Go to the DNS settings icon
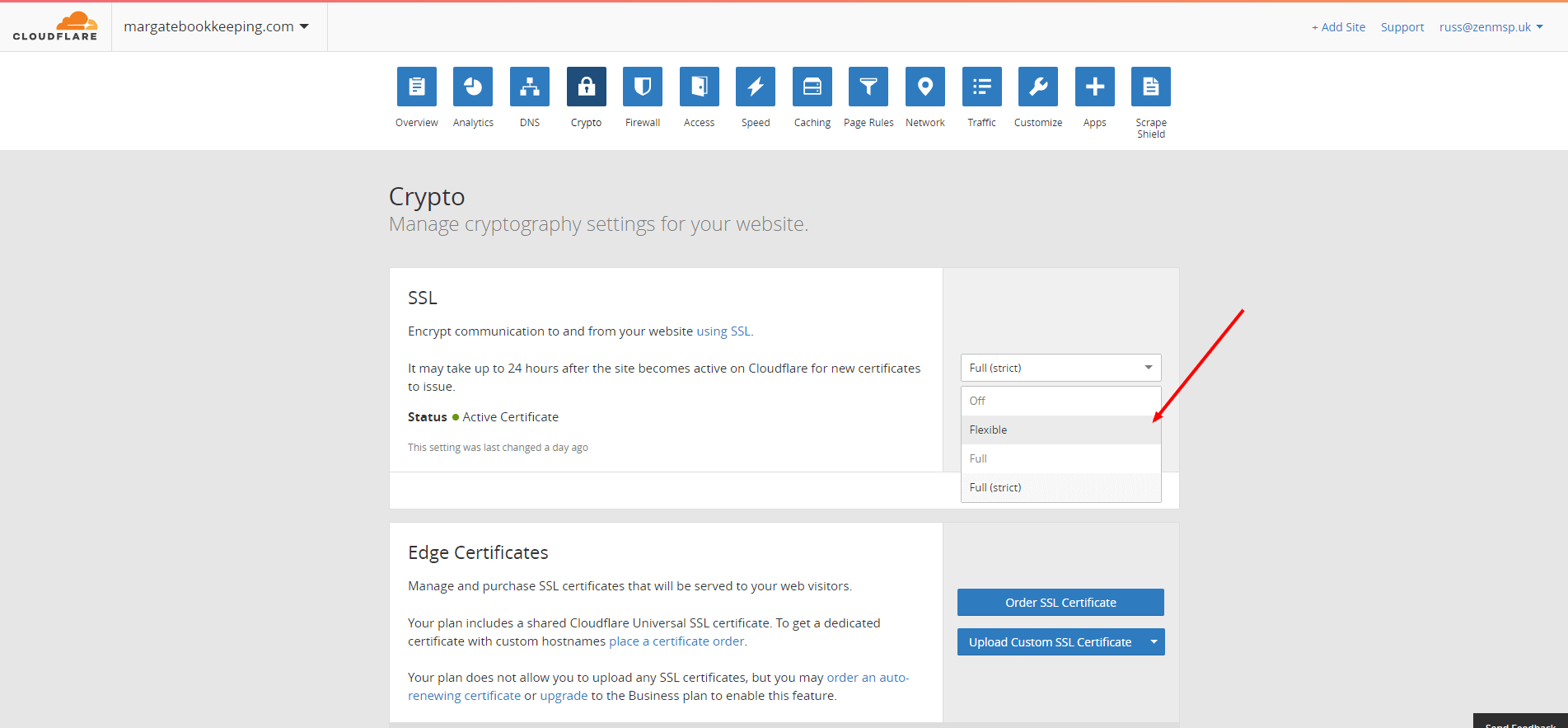Viewport: 1568px width, 728px height. [530, 87]
